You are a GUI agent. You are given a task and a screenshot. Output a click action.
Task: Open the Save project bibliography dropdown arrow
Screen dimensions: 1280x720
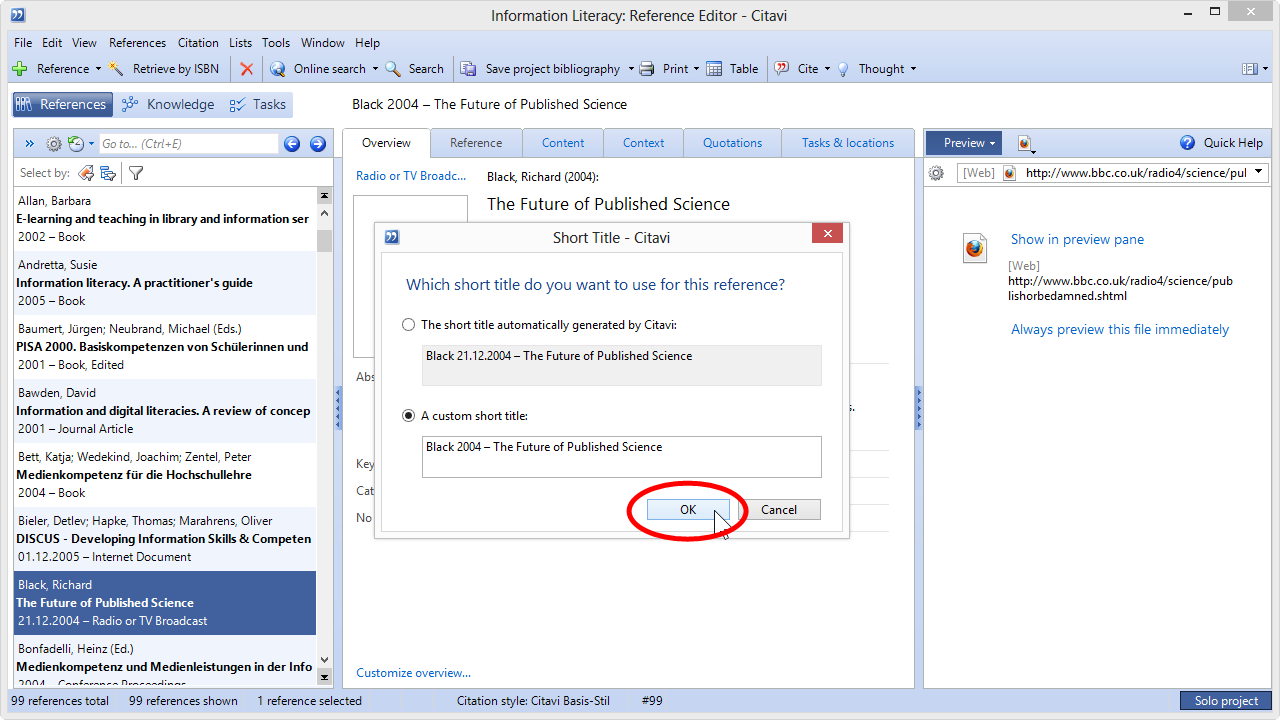631,69
